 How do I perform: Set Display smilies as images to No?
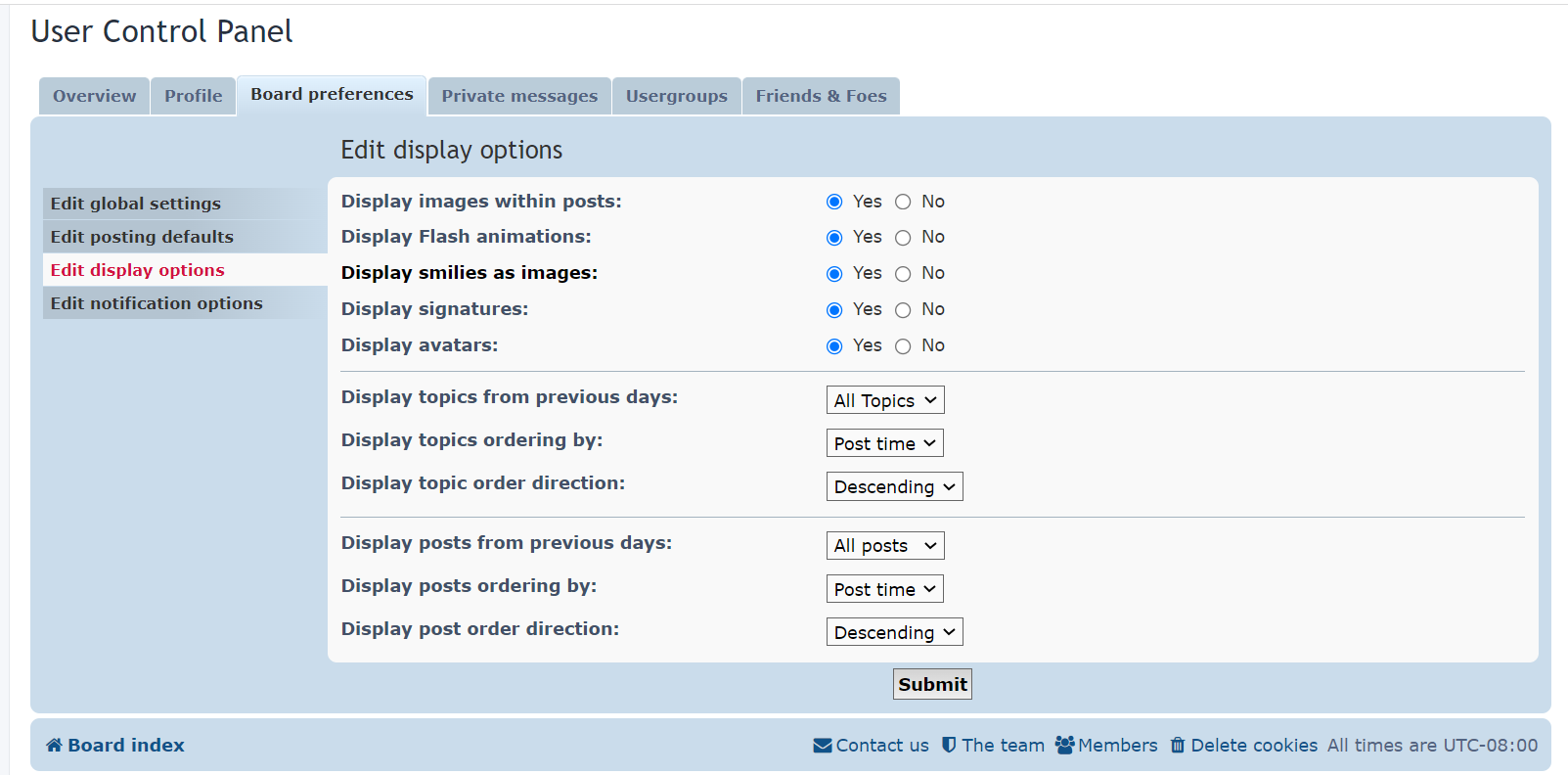903,274
